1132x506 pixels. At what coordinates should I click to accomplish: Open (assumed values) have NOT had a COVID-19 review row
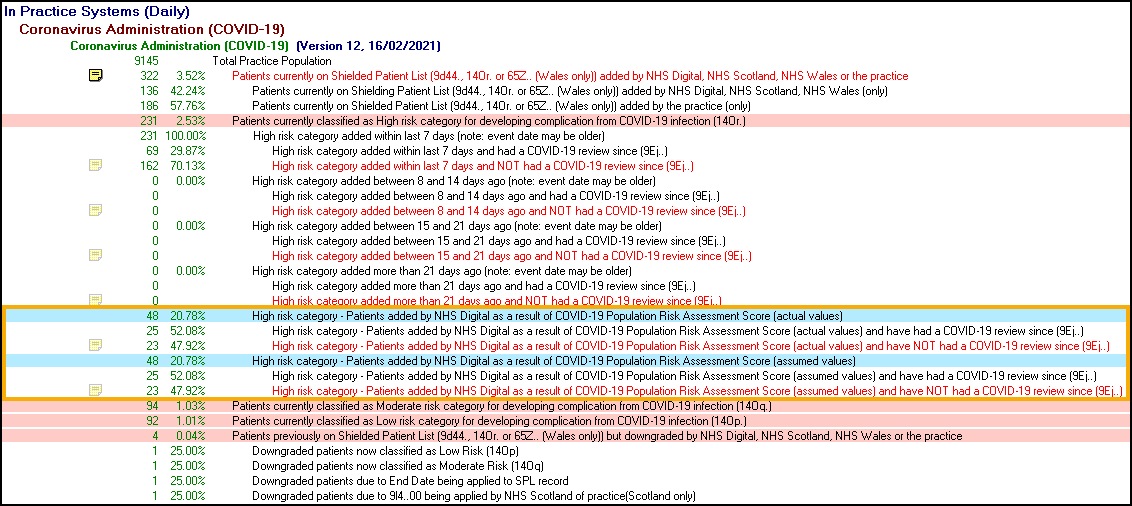pyautogui.click(x=698, y=391)
